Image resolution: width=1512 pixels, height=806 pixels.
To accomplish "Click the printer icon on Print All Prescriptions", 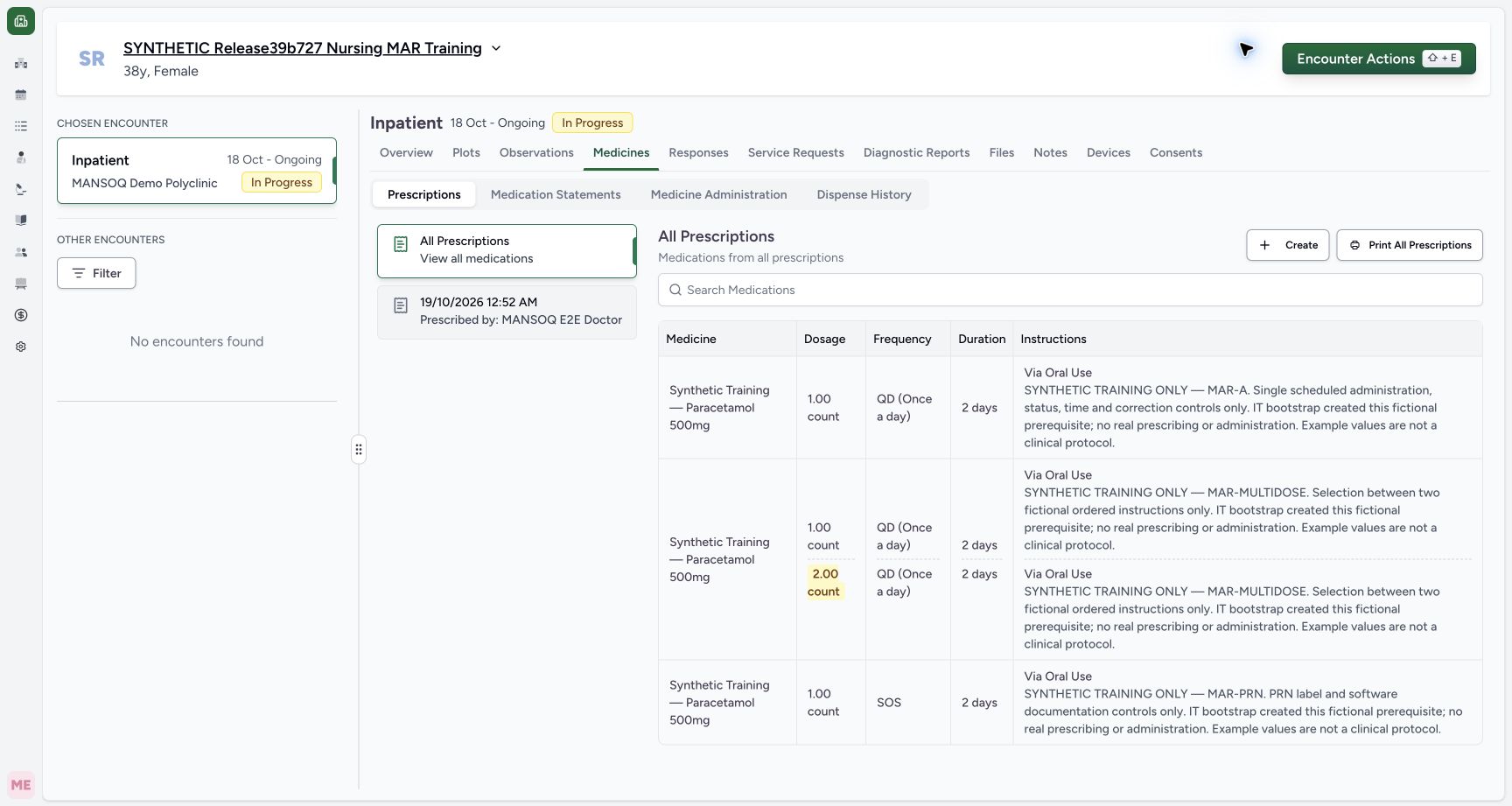I will coord(1354,245).
